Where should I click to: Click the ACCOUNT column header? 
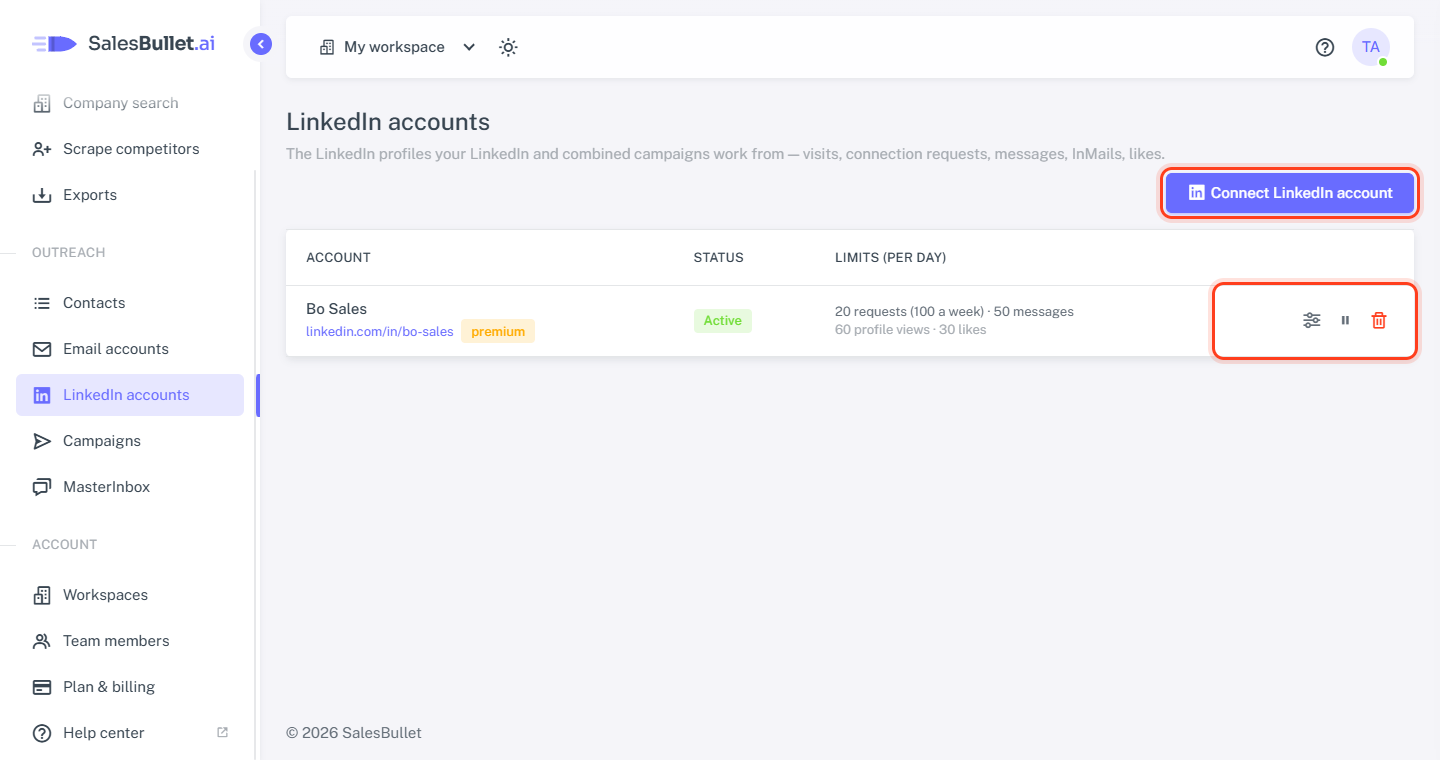click(338, 258)
